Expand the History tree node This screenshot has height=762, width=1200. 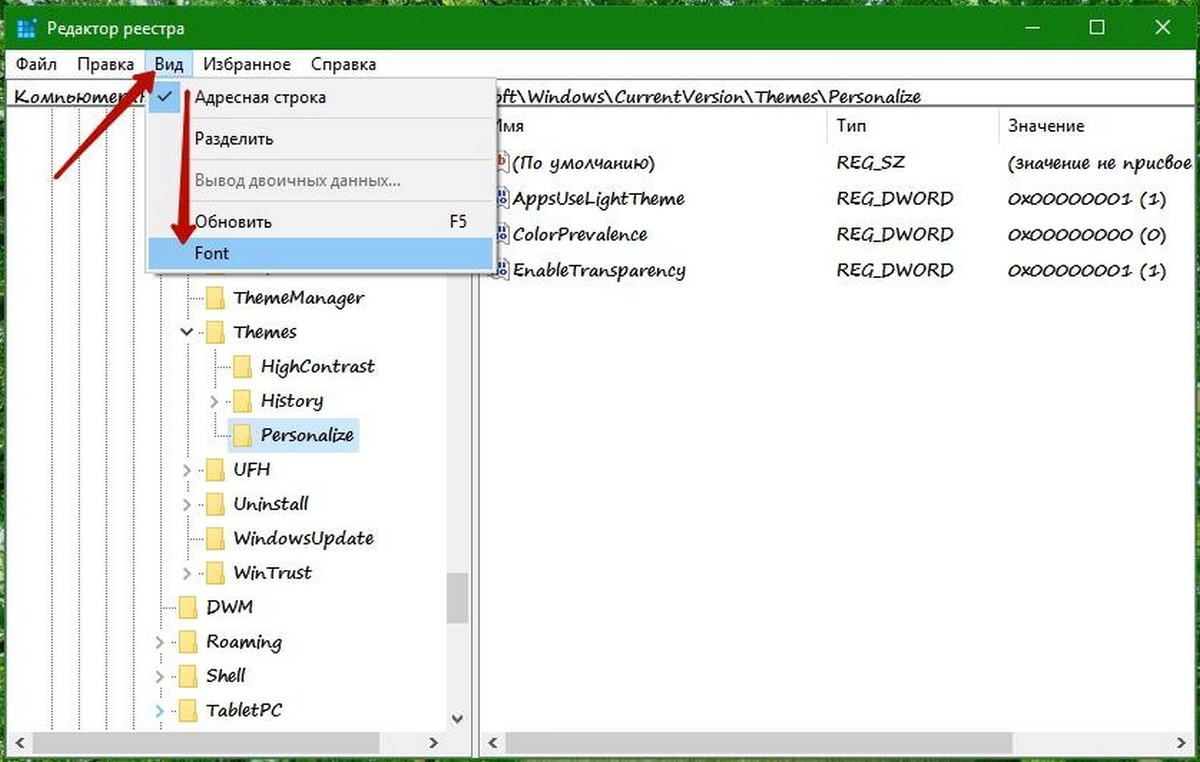(215, 401)
